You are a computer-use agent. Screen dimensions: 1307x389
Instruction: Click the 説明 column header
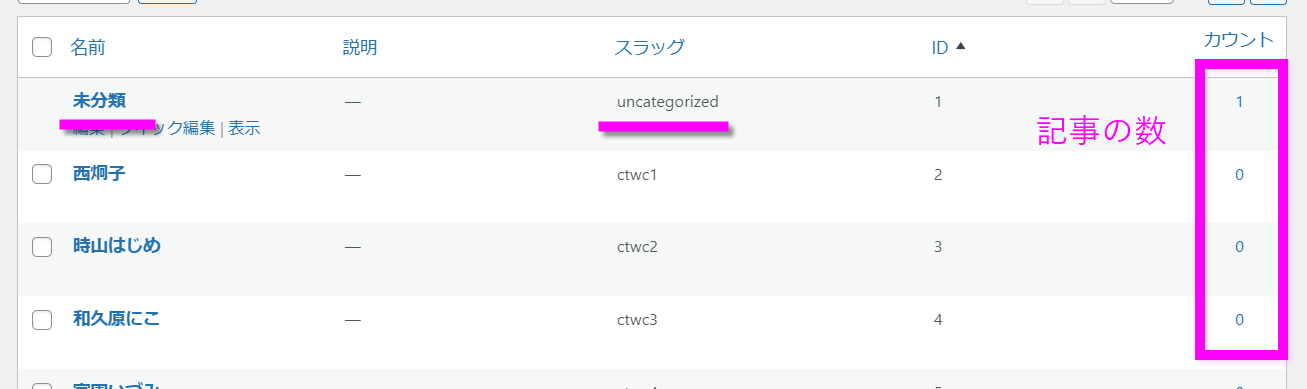[x=360, y=47]
